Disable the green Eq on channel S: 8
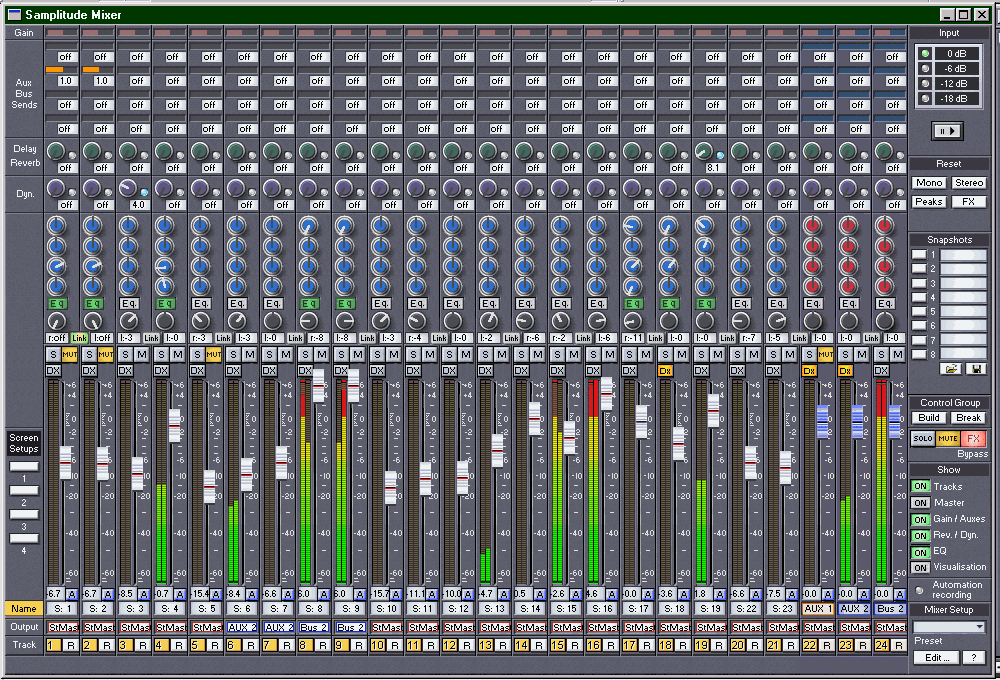Viewport: 1000px width, 680px height. click(x=309, y=304)
